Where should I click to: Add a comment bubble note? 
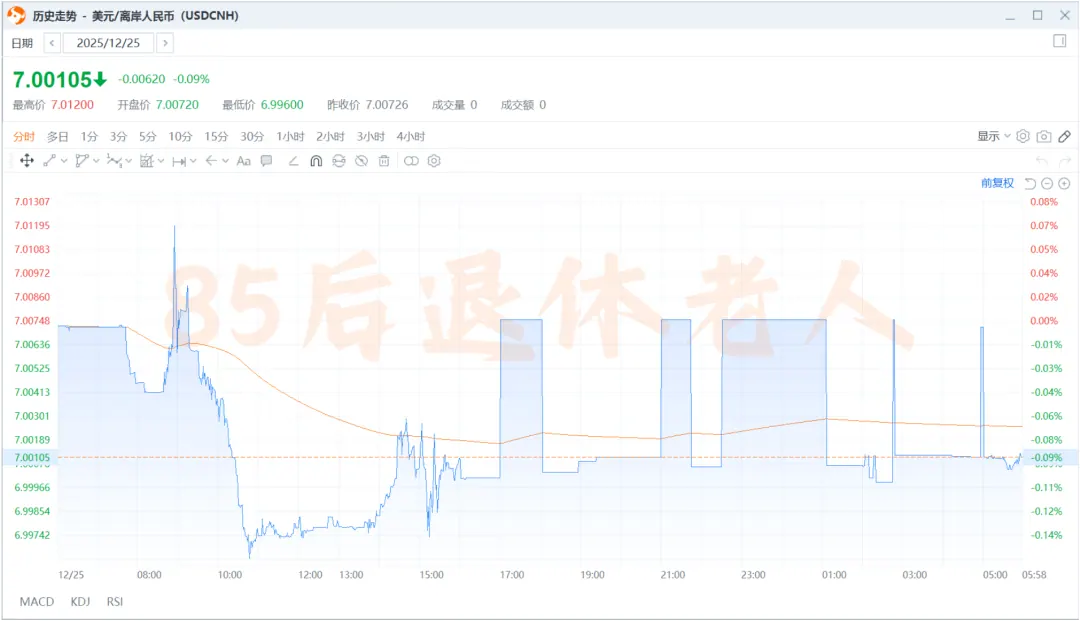coord(267,160)
